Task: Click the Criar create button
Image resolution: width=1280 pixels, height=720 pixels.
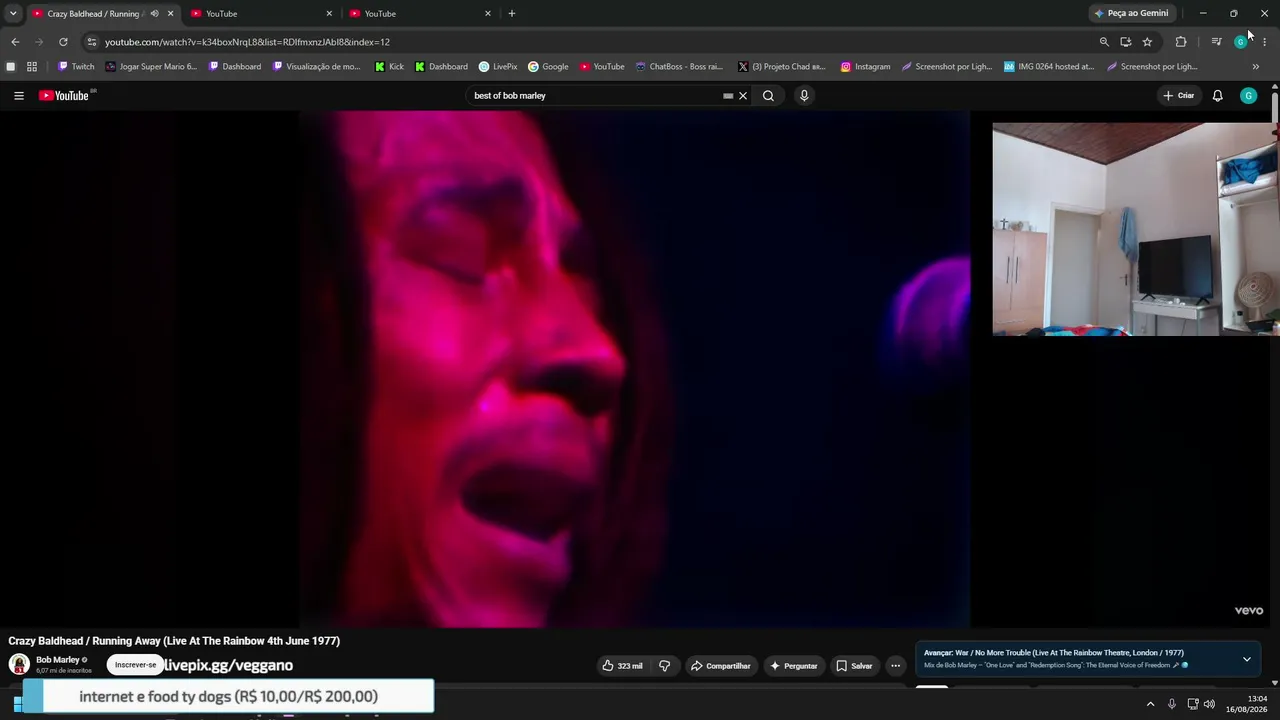Action: click(1179, 96)
